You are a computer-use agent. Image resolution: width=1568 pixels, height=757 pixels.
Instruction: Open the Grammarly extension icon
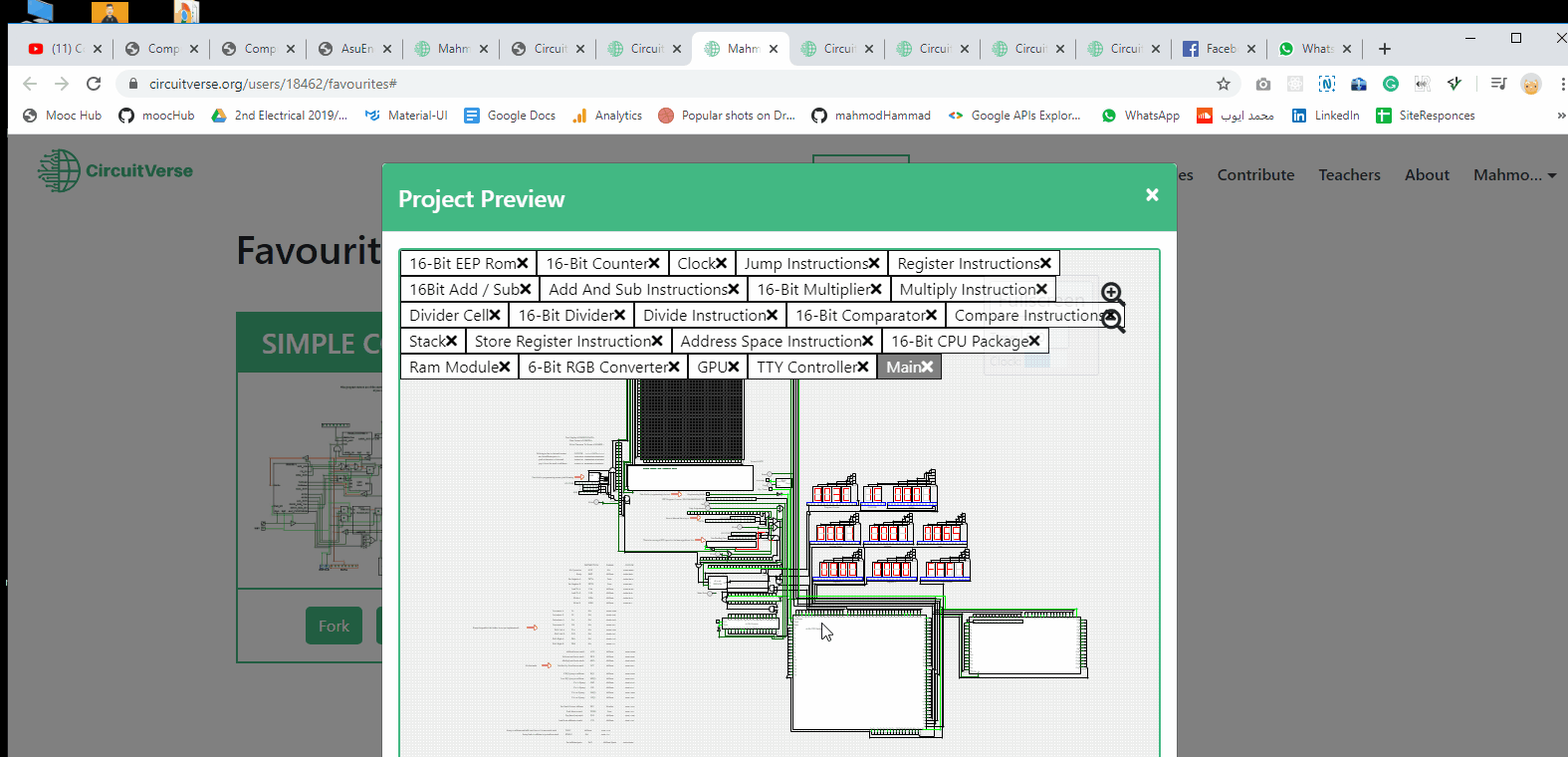1391,84
